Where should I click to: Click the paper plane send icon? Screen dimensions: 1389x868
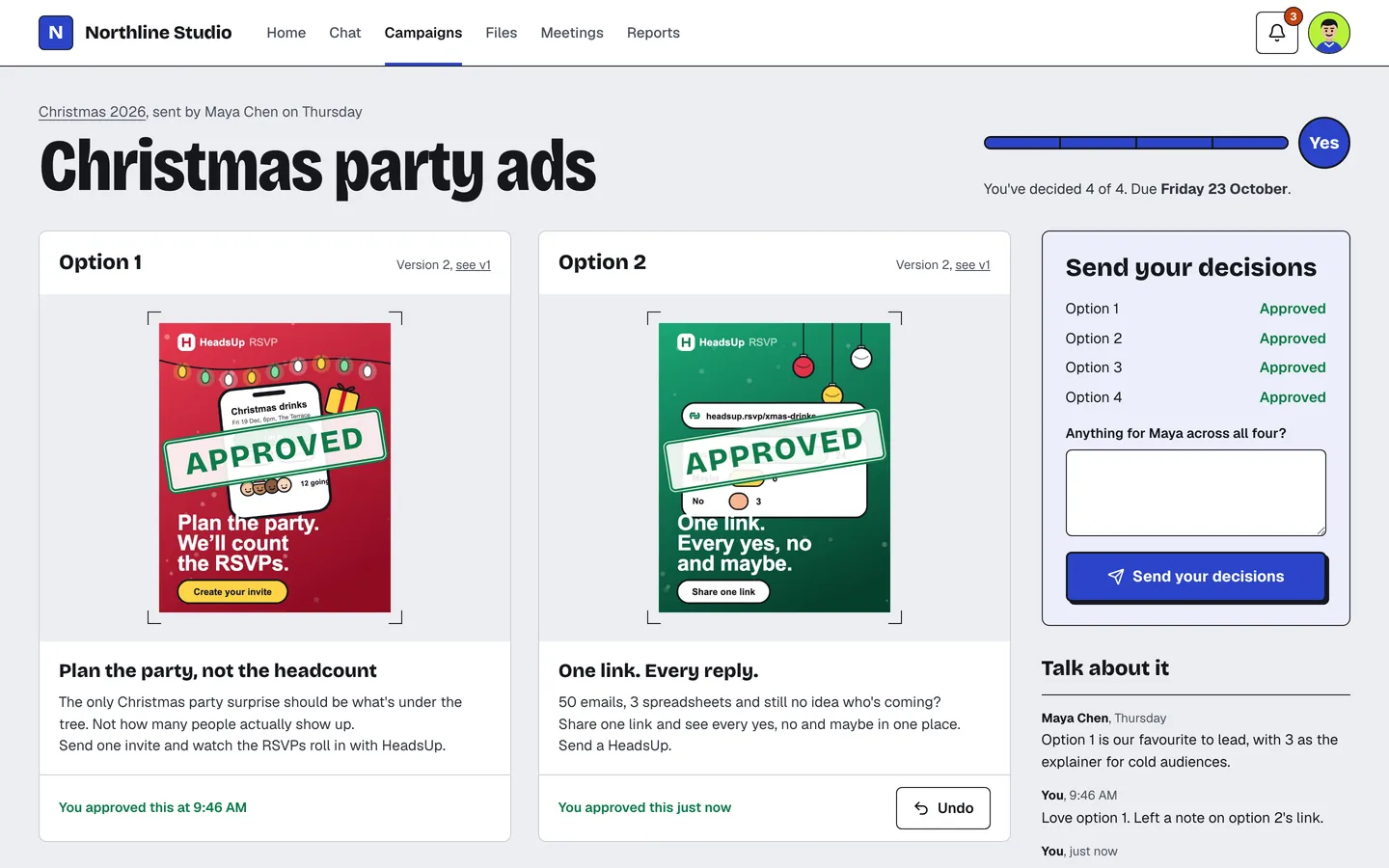click(1116, 577)
